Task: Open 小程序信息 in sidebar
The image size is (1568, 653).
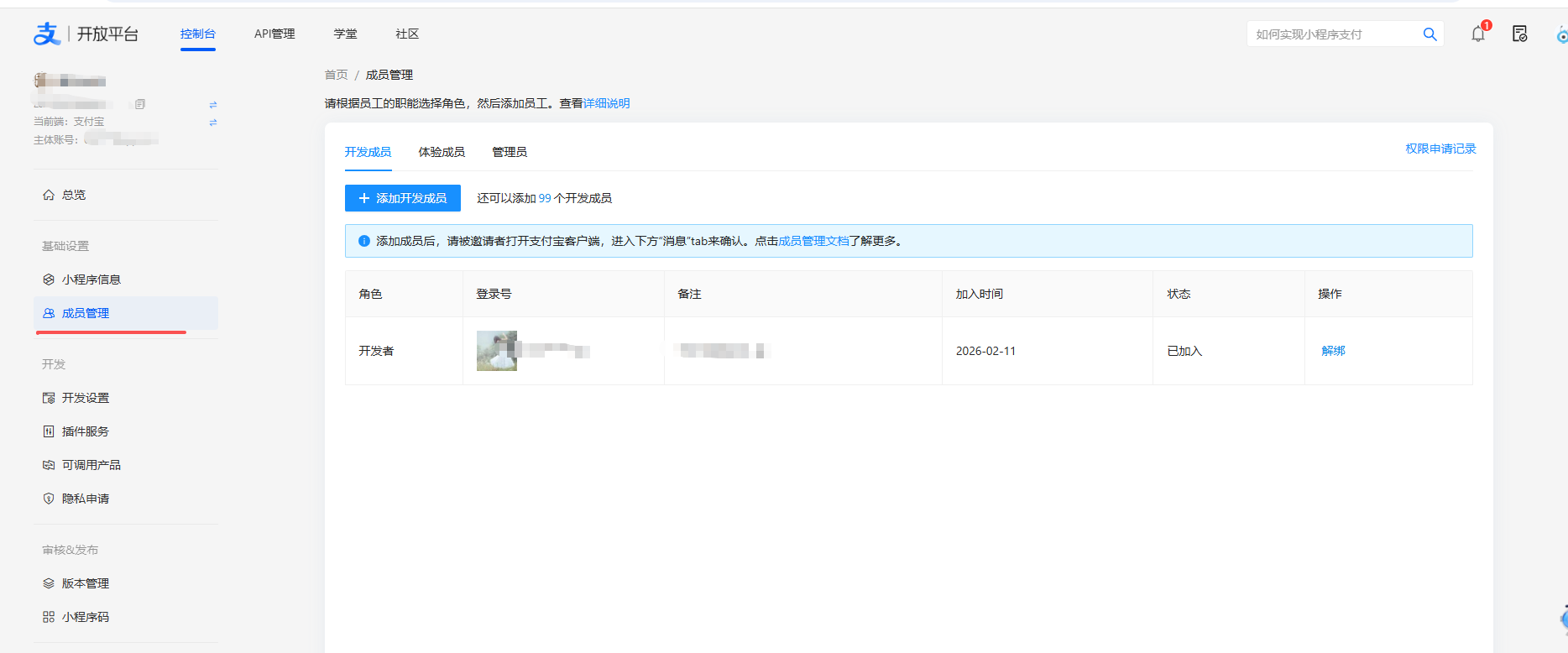Action: click(91, 279)
